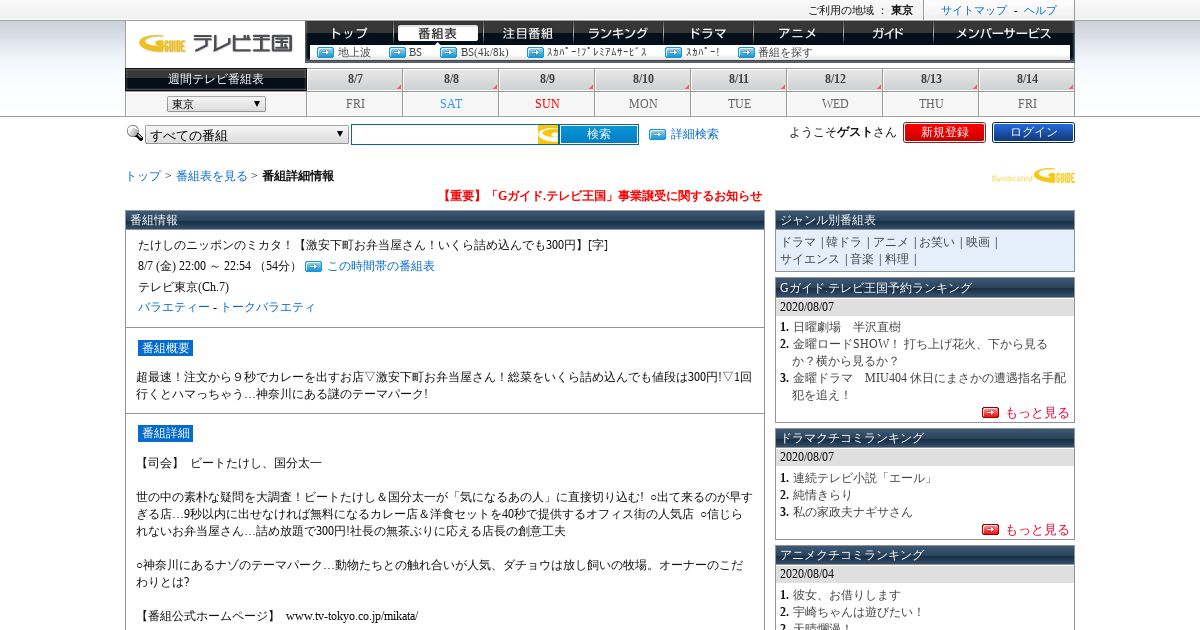
Task: Select date 8/8 SAT in weekly schedule
Action: point(451,92)
